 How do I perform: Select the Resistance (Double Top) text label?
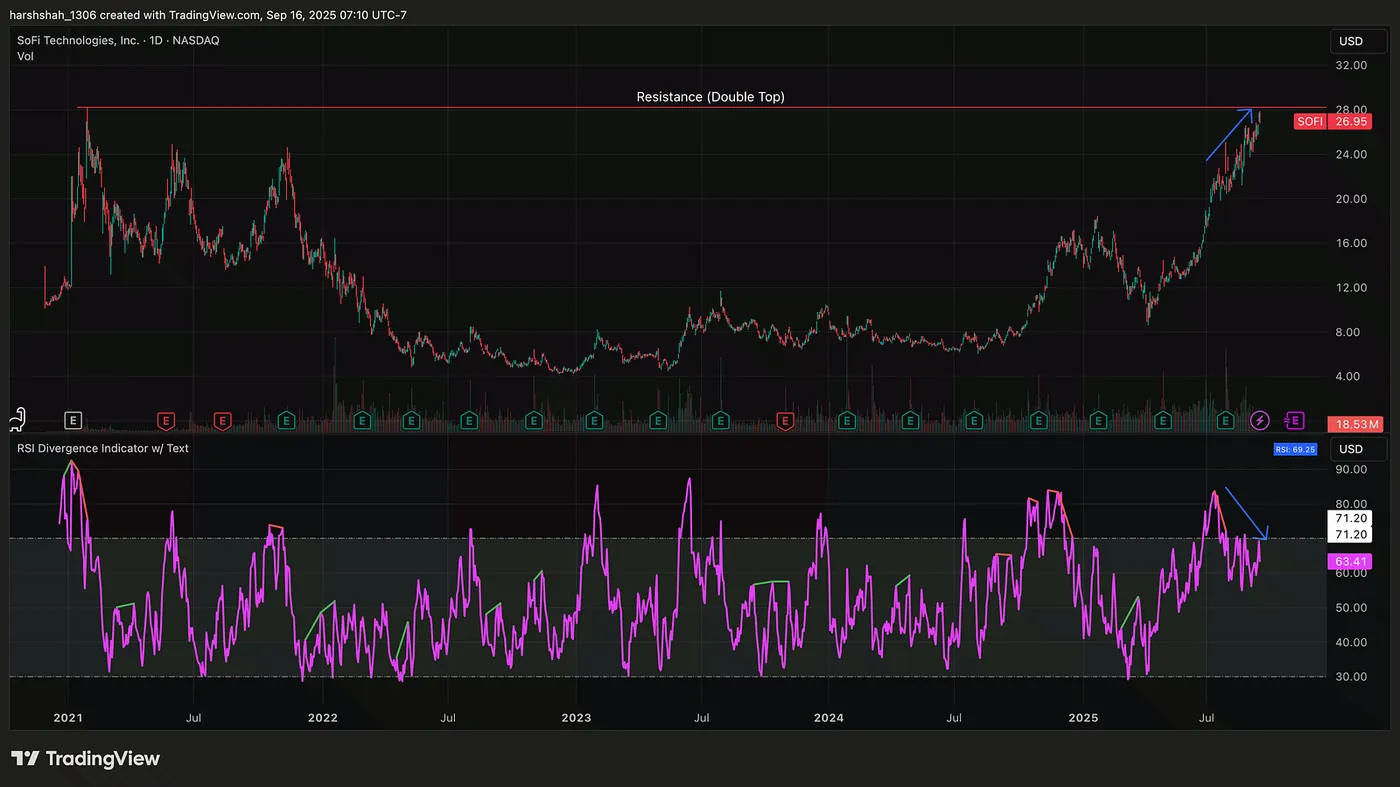coord(710,97)
